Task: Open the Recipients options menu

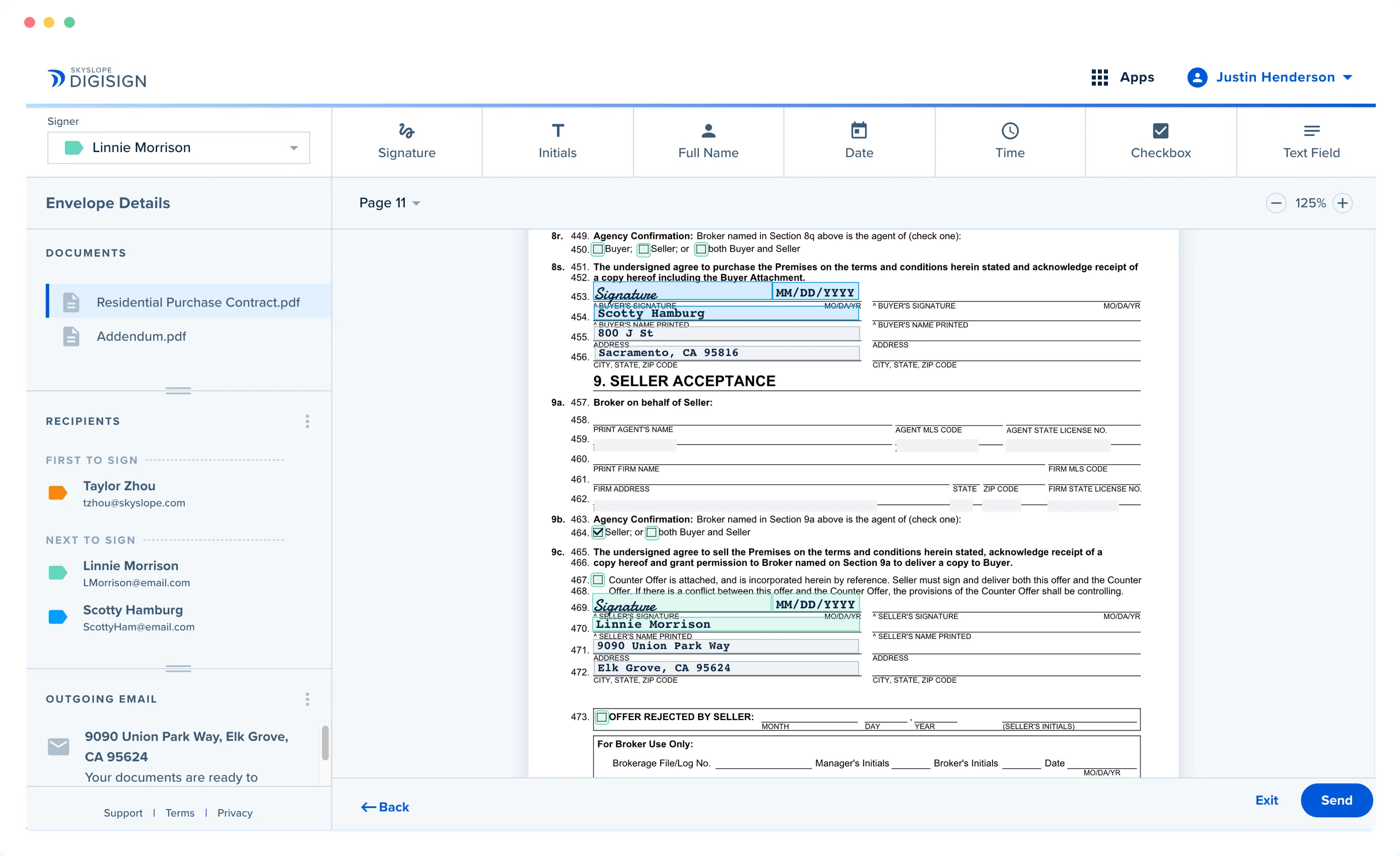Action: [x=307, y=421]
